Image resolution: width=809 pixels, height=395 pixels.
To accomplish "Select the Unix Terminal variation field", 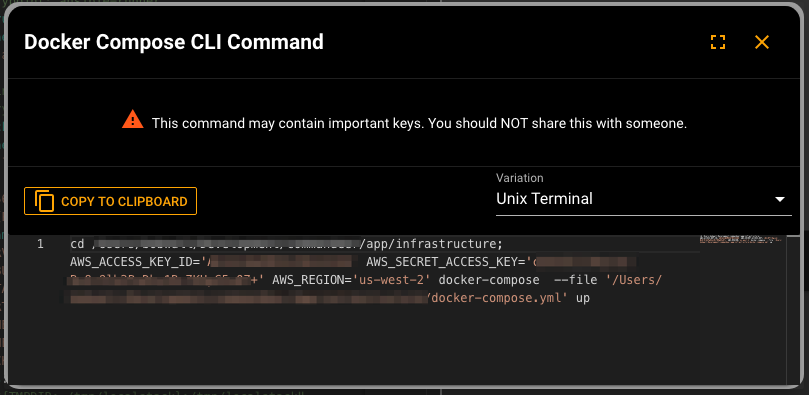I will pos(643,199).
